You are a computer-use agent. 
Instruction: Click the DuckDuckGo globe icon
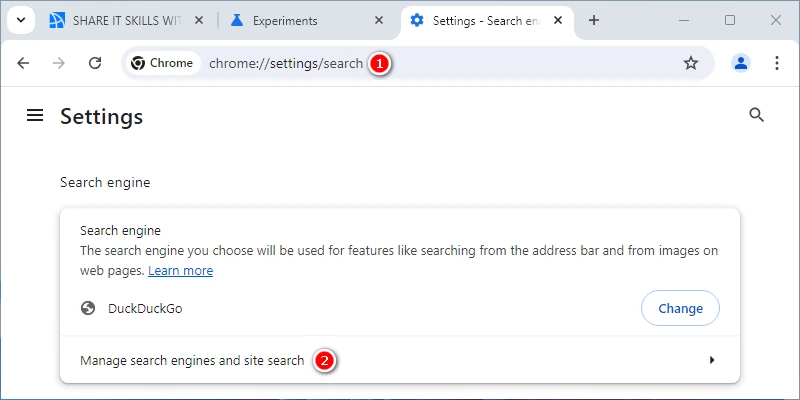(x=88, y=308)
